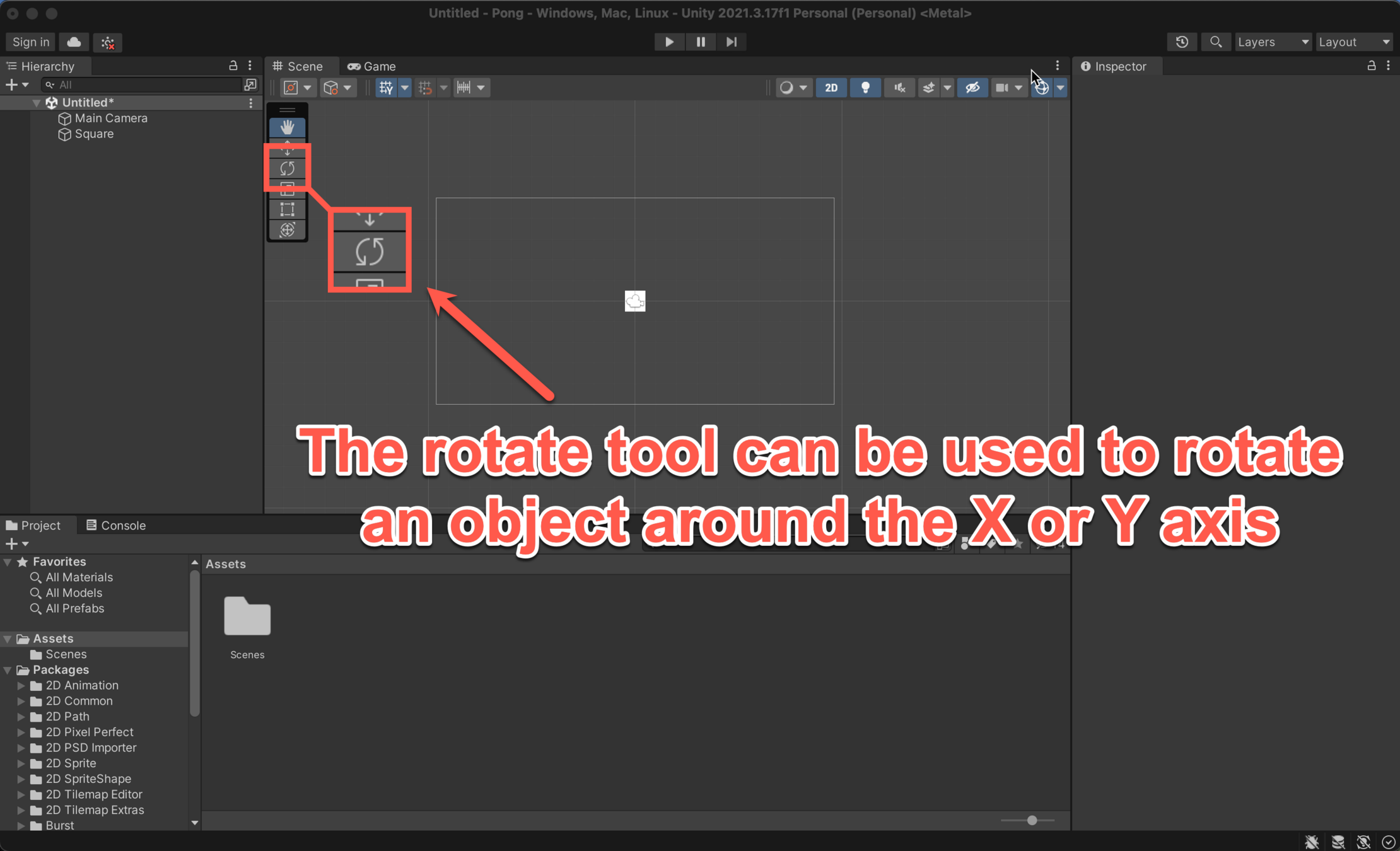The height and width of the screenshot is (851, 1400).
Task: Select the Transform tool icon
Action: [x=287, y=230]
